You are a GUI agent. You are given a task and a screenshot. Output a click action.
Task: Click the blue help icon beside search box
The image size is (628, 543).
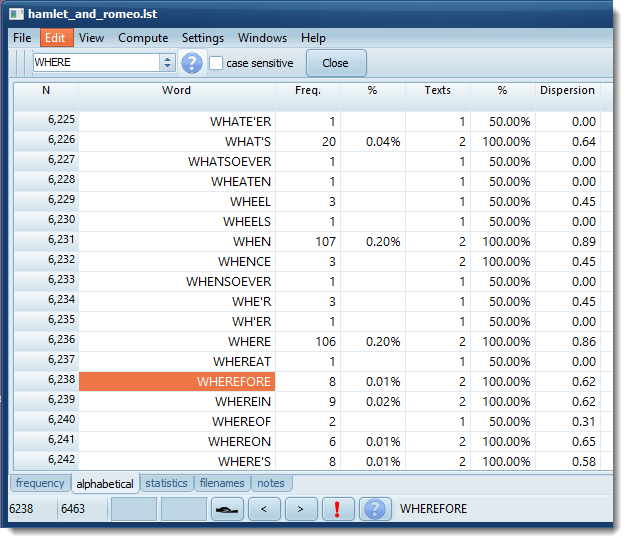pos(192,63)
